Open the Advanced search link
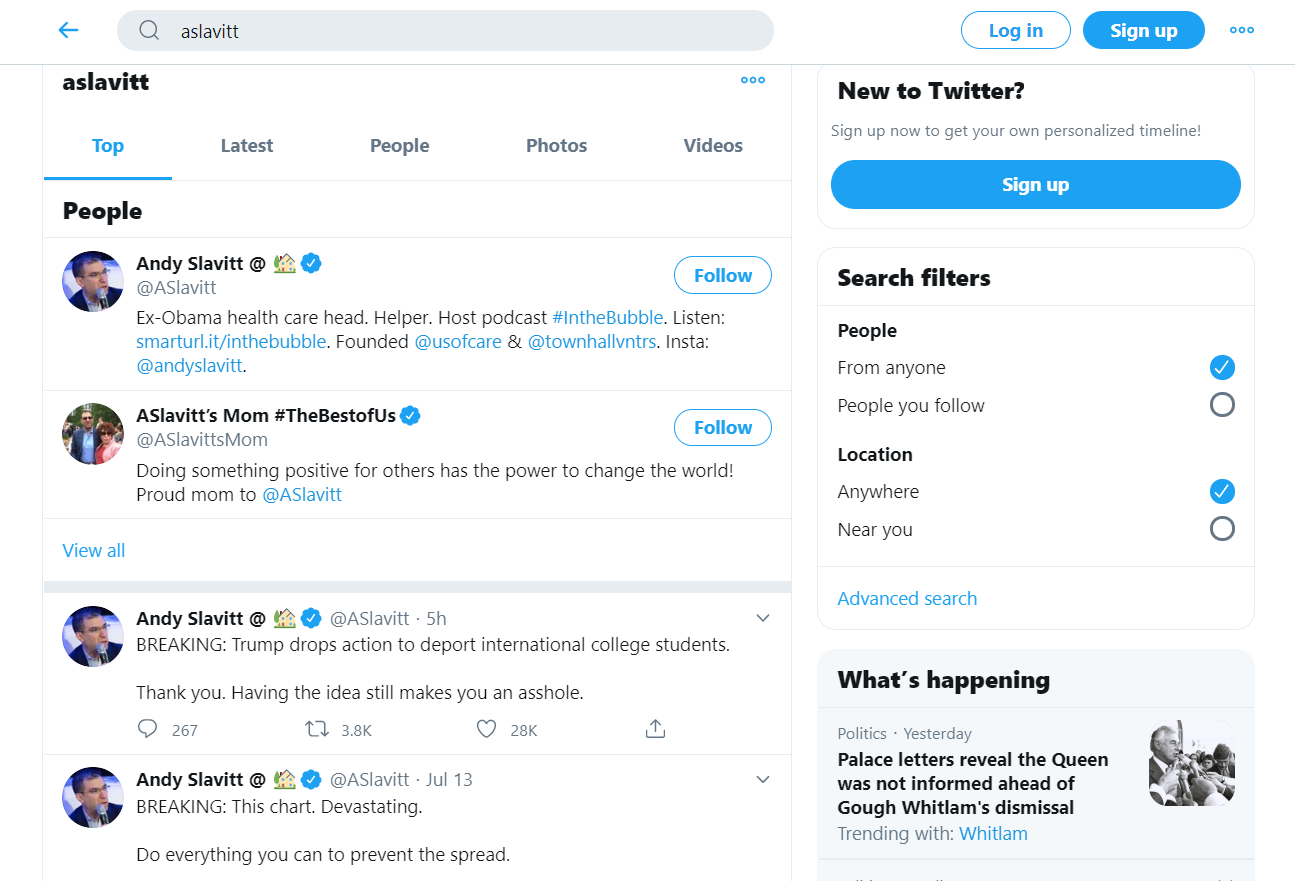1295x881 pixels. tap(907, 599)
